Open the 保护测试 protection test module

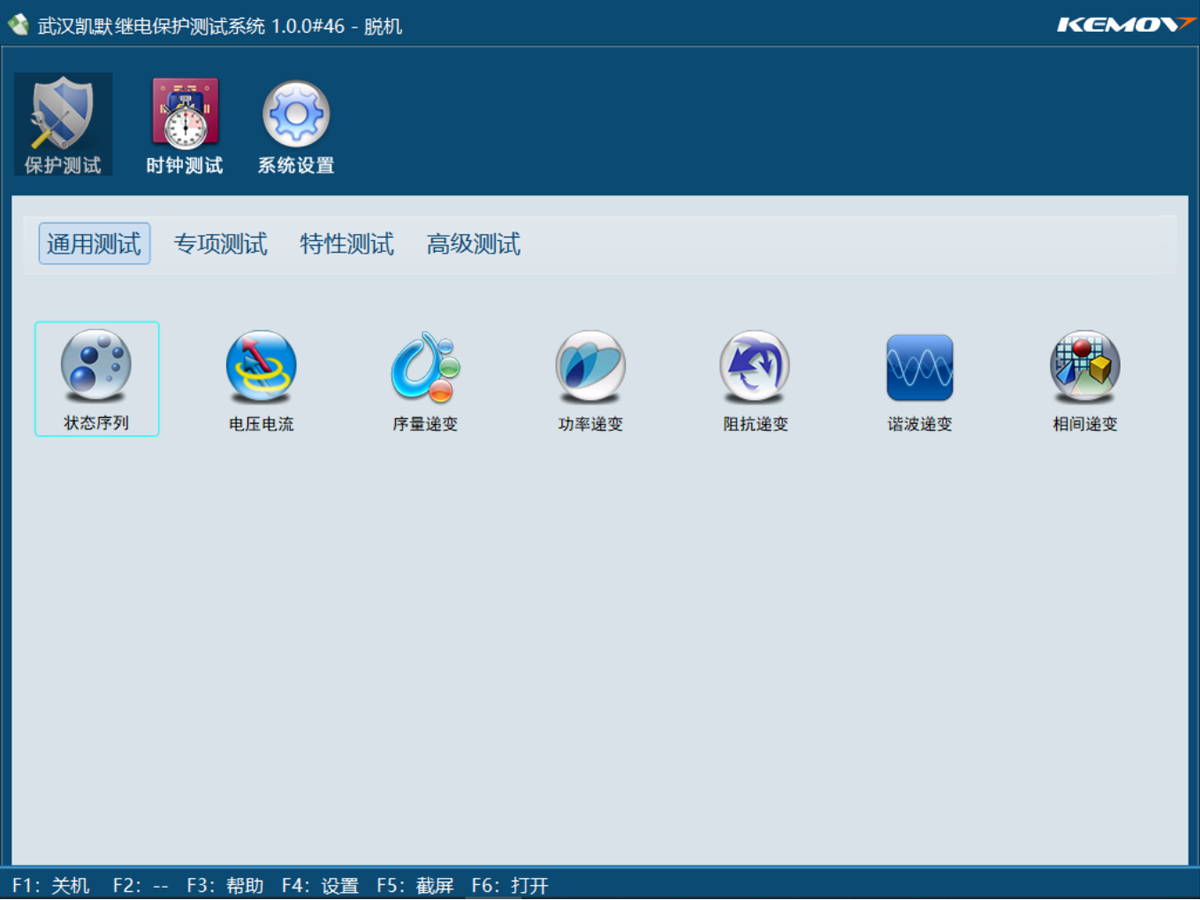point(63,124)
